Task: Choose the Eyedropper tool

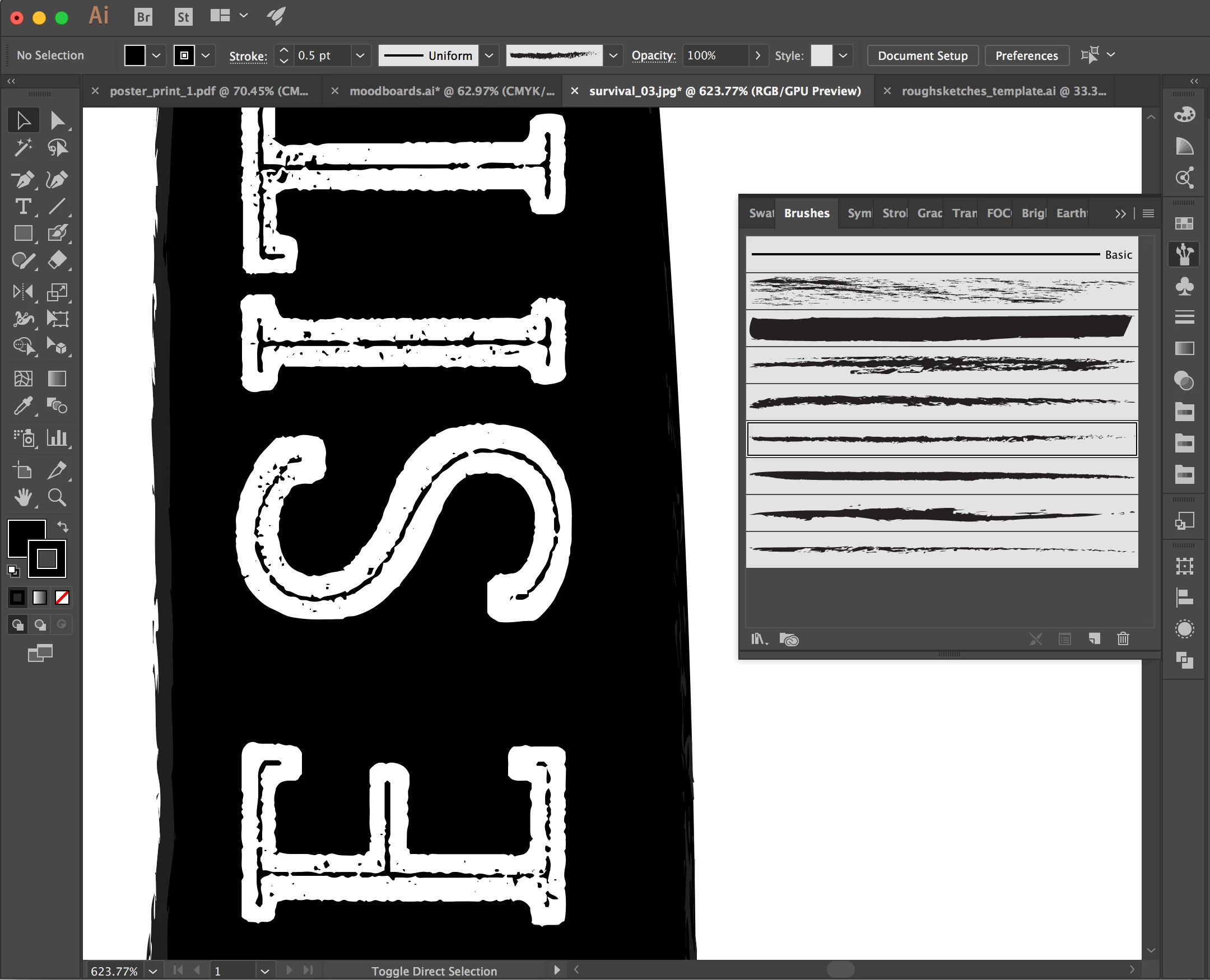Action: click(x=22, y=406)
